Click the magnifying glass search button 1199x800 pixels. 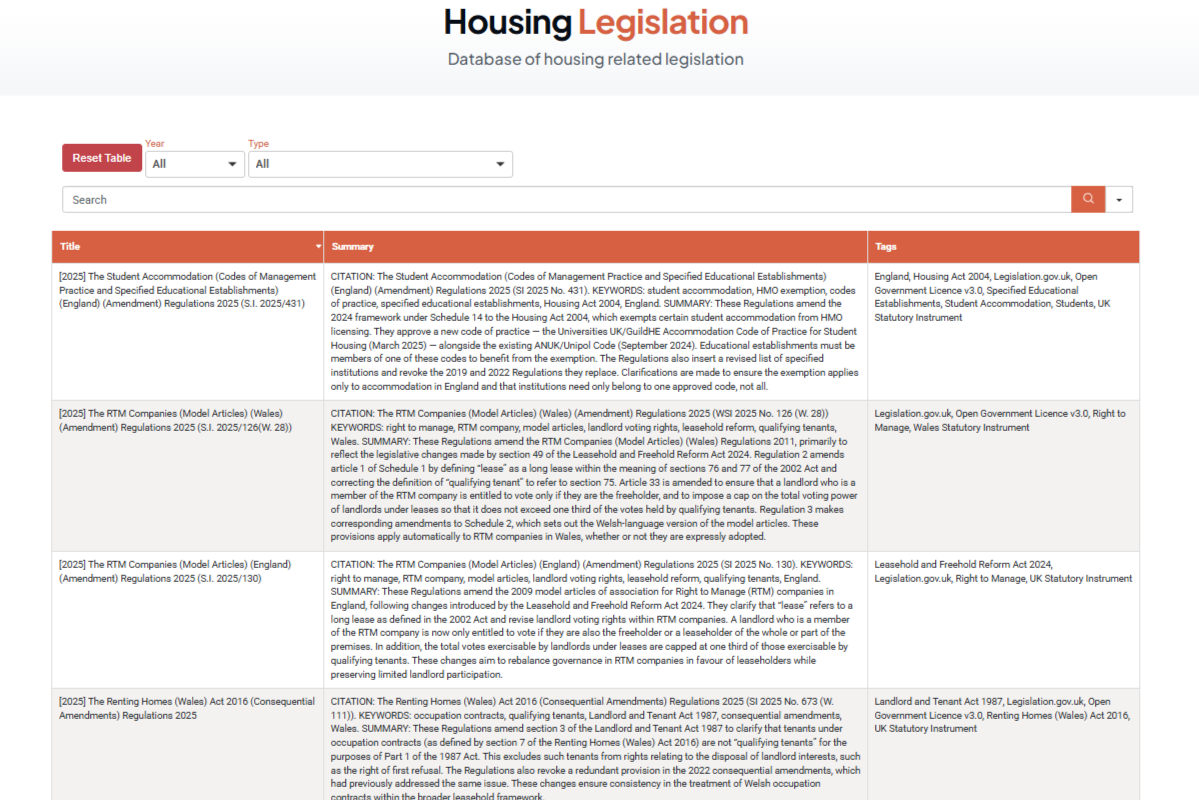tap(1088, 199)
